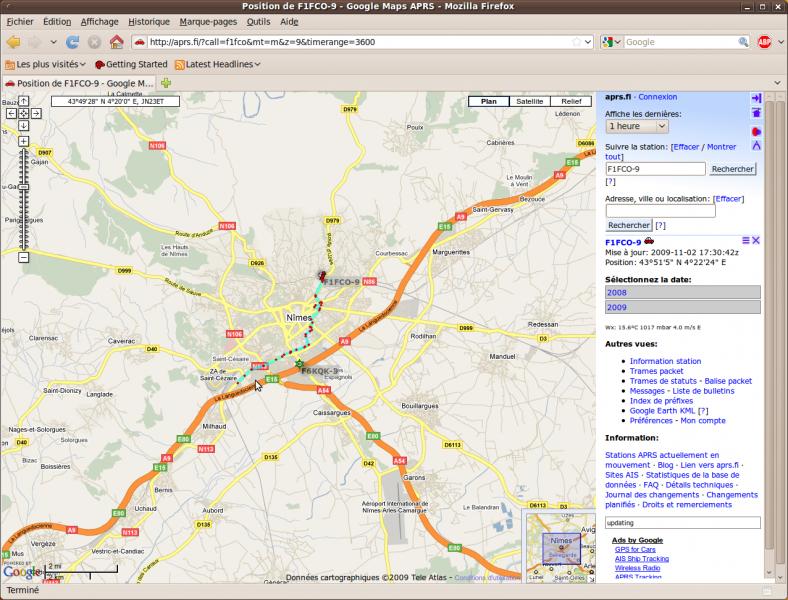
Task: Click Rechercher button below address field
Action: pos(629,226)
